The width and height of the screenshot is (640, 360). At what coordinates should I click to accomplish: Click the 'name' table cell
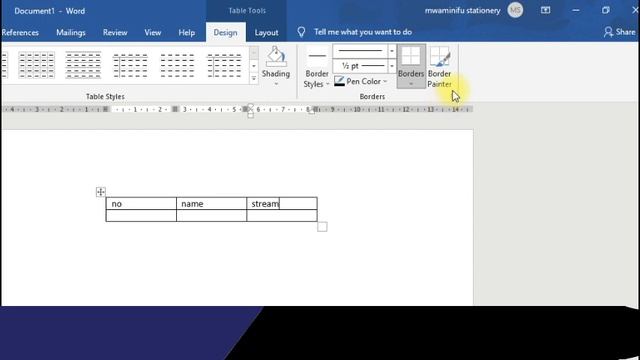(x=211, y=204)
